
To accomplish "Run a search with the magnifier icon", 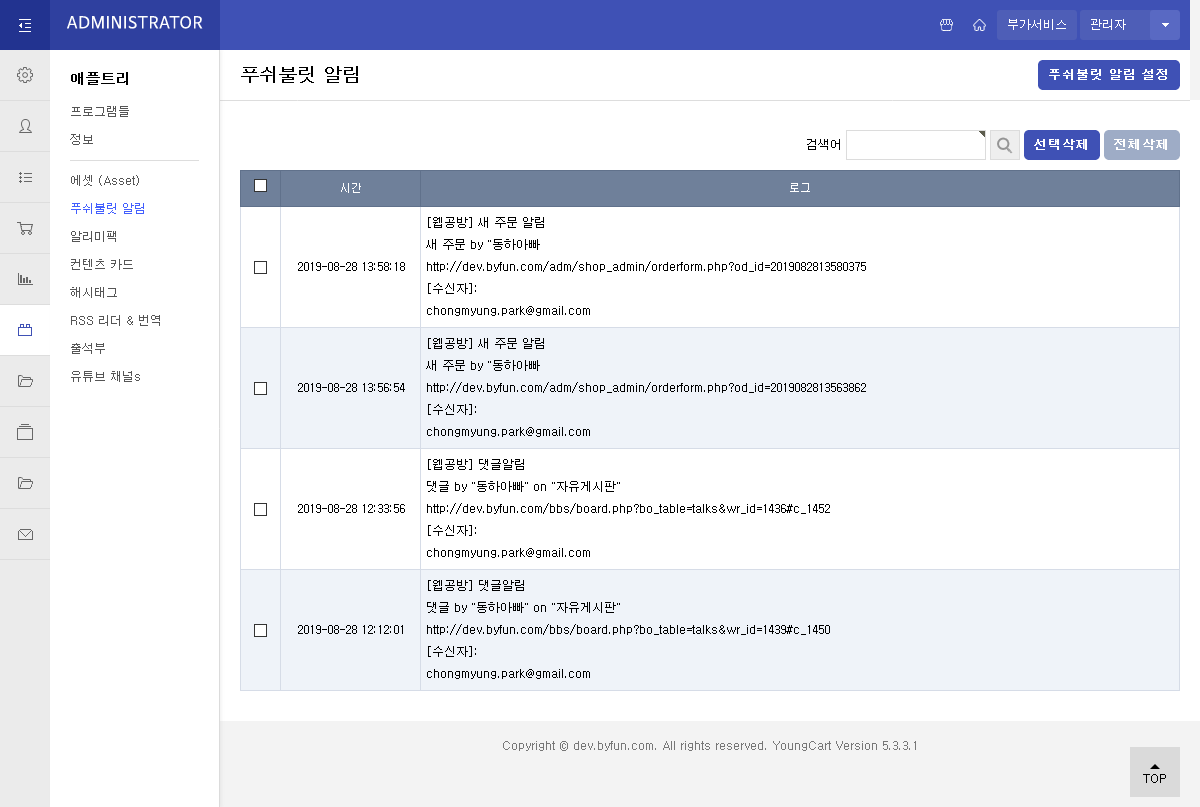I will pos(1004,144).
